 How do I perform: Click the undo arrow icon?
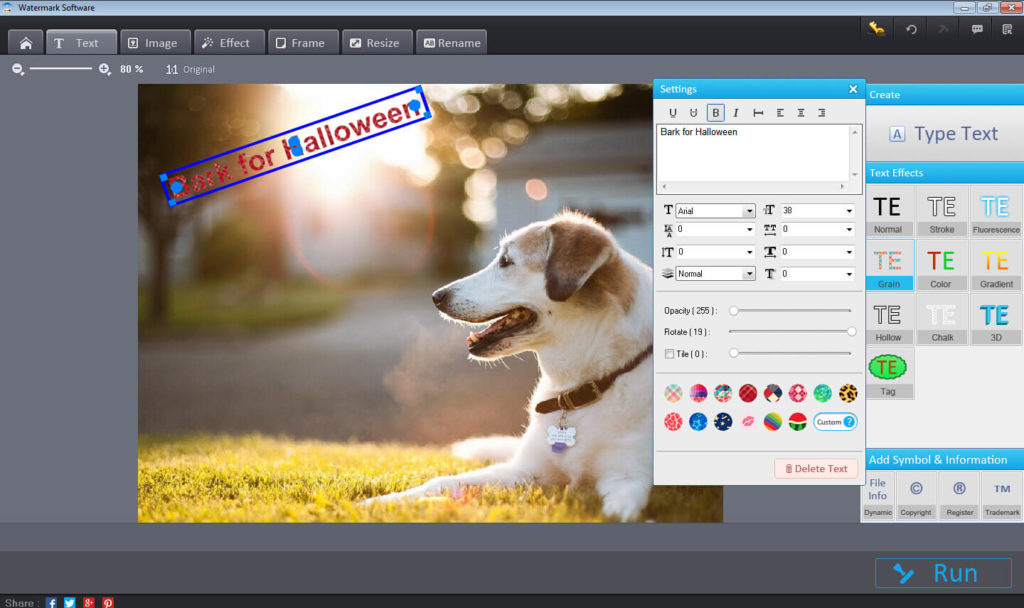pos(911,29)
